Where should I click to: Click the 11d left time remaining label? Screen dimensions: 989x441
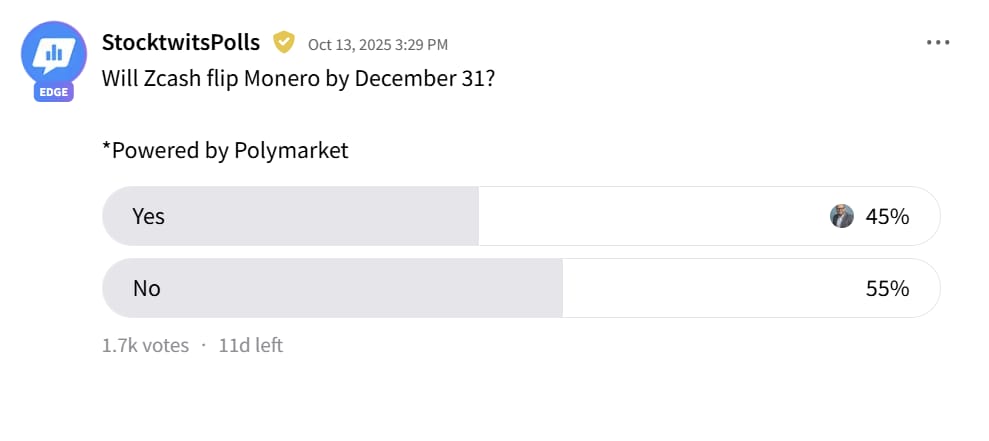point(251,345)
